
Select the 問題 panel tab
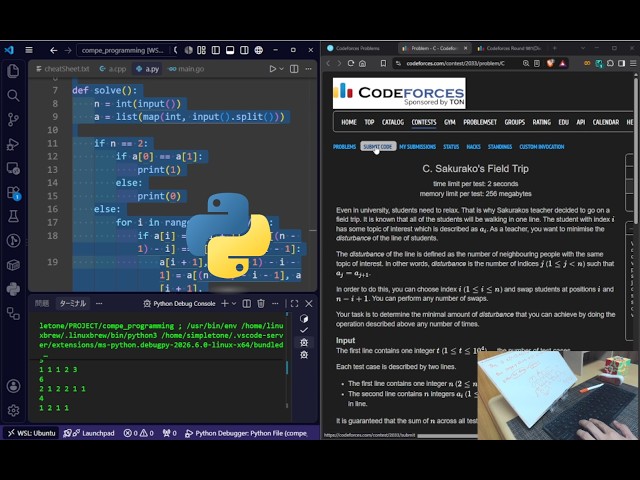(x=42, y=303)
